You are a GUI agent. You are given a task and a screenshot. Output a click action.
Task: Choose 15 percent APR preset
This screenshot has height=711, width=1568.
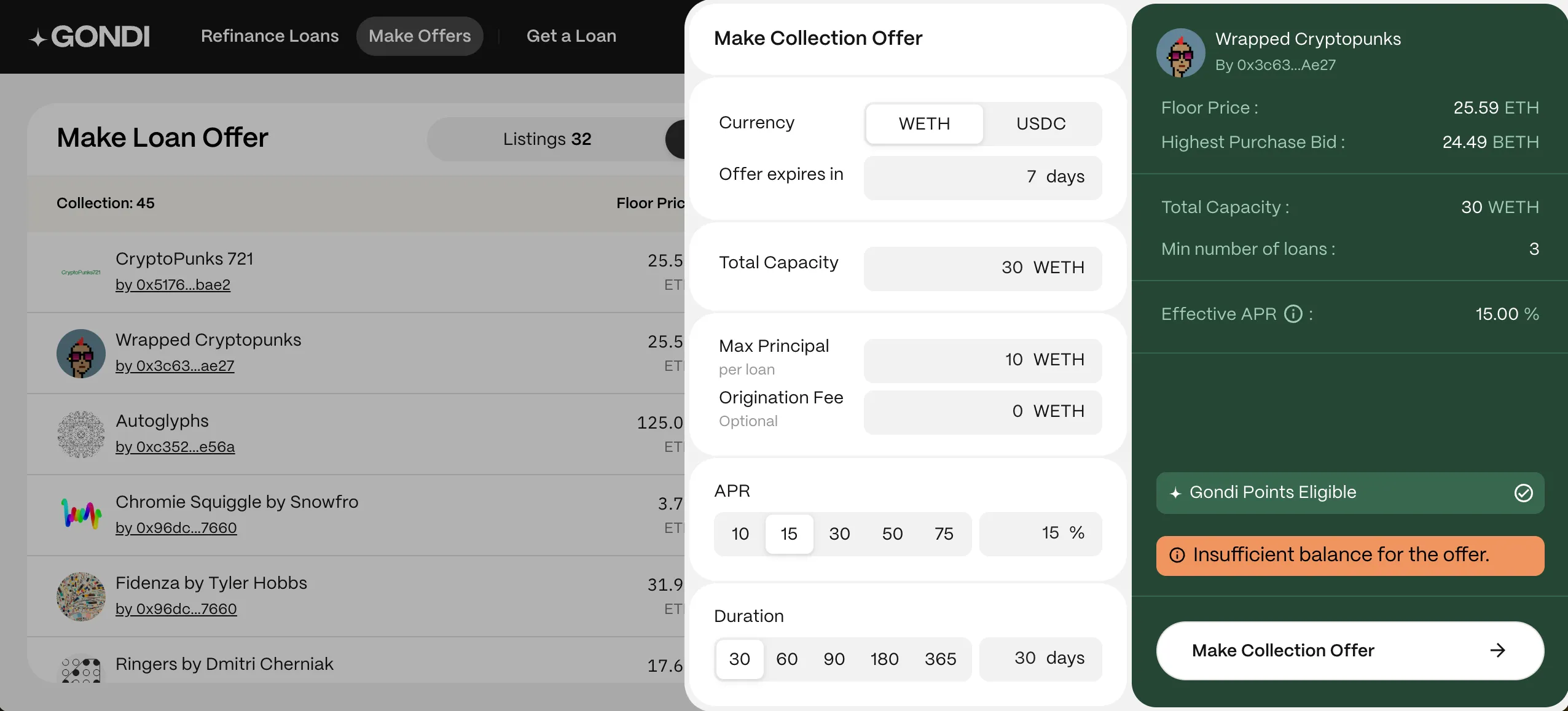pos(790,534)
